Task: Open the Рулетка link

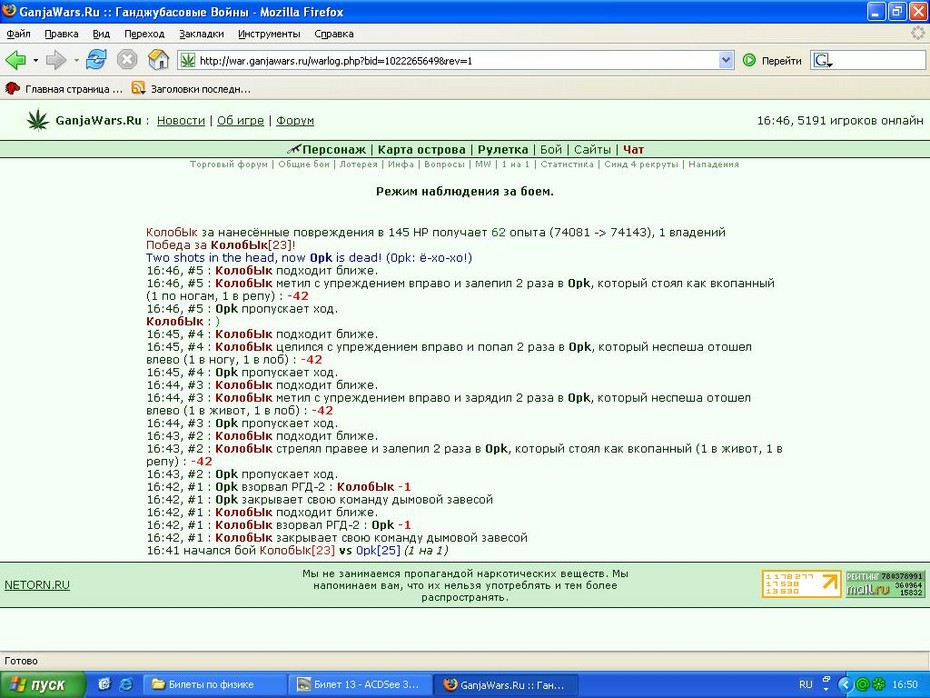Action: (502, 149)
